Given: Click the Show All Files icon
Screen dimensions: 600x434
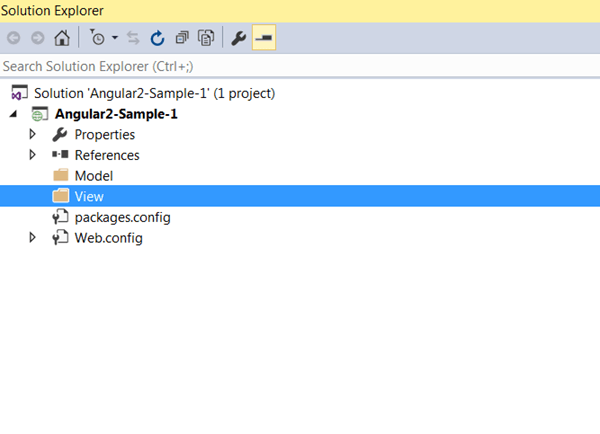Looking at the screenshot, I should click(206, 39).
